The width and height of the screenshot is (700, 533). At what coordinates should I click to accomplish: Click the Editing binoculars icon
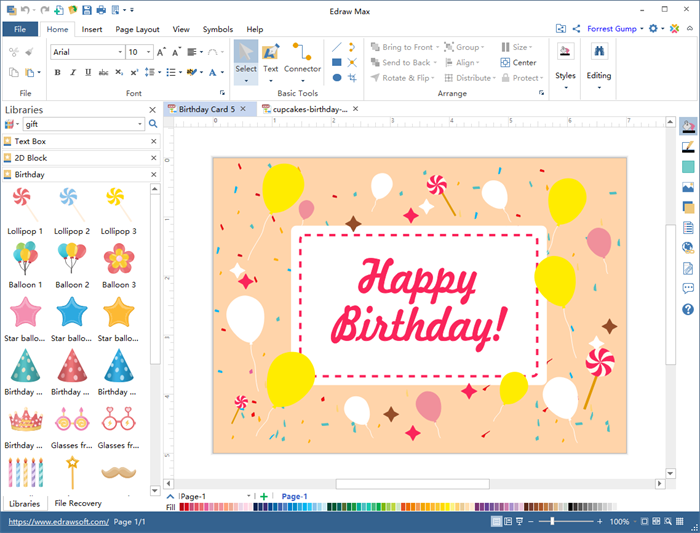click(x=599, y=52)
